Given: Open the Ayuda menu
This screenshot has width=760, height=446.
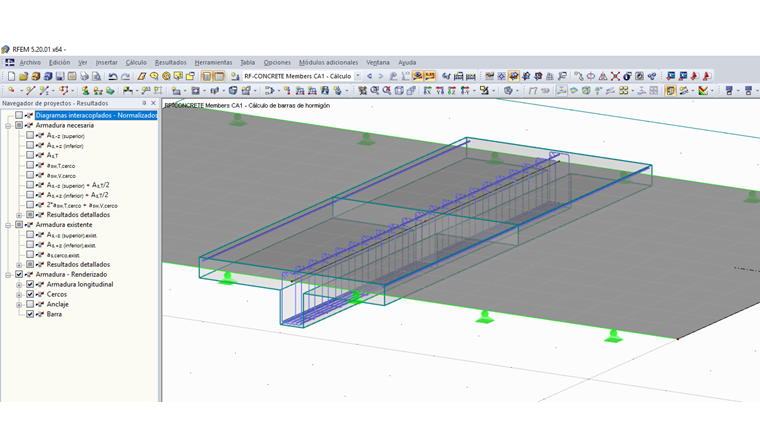Looking at the screenshot, I should click(x=407, y=63).
